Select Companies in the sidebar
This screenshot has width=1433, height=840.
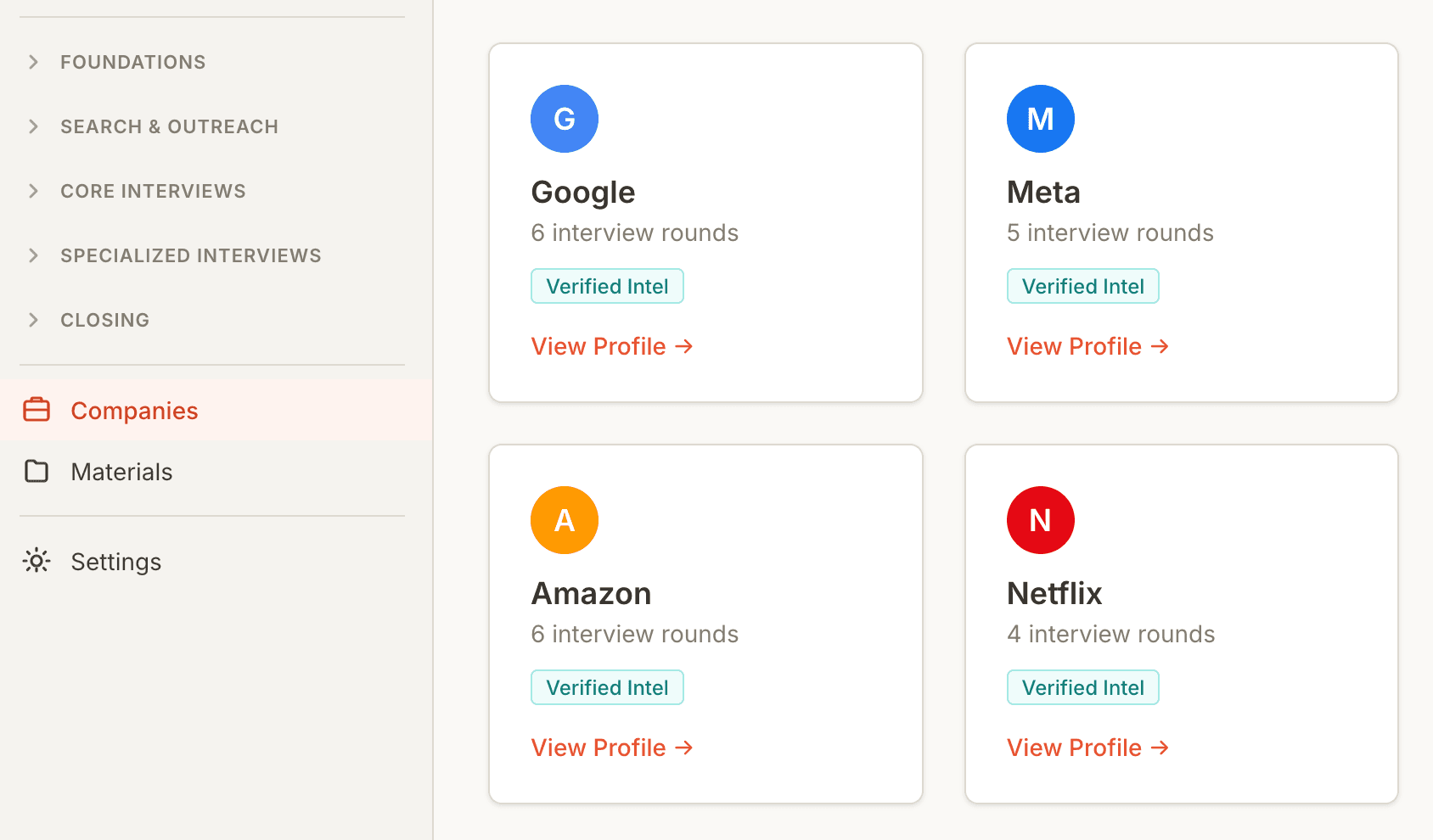coord(216,410)
